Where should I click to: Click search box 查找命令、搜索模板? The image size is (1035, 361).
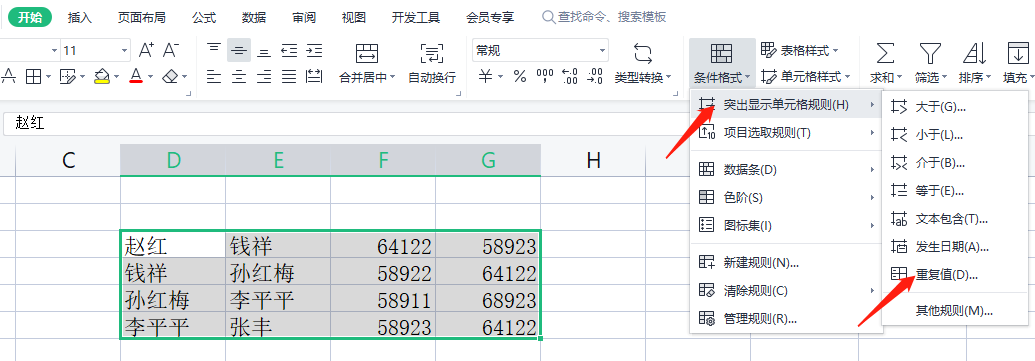coord(604,17)
